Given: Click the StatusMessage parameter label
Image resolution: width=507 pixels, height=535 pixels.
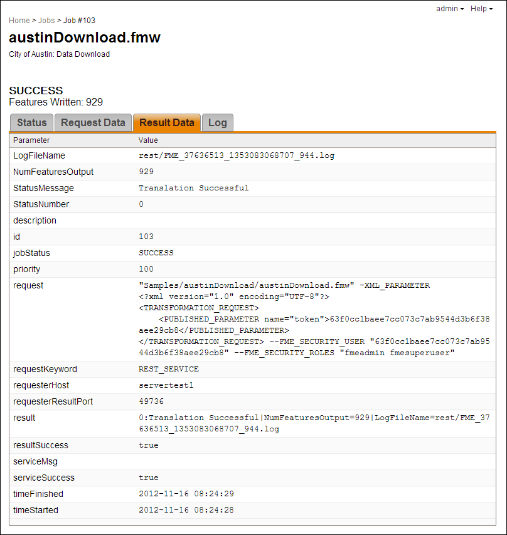Looking at the screenshot, I should [44, 188].
